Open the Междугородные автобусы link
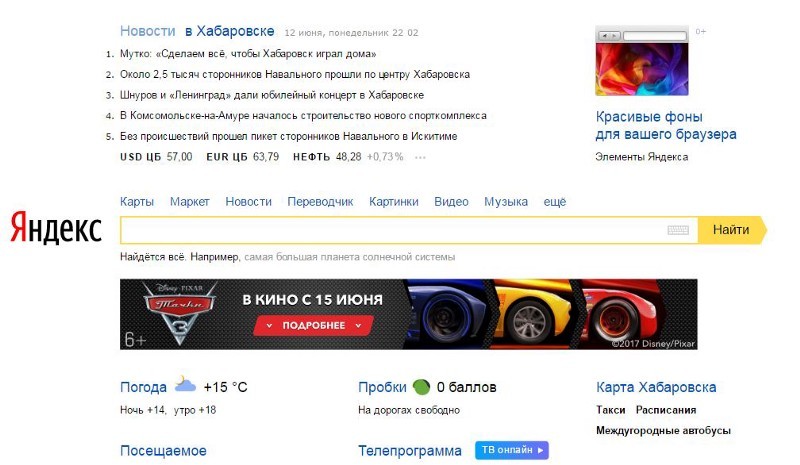 [x=663, y=430]
